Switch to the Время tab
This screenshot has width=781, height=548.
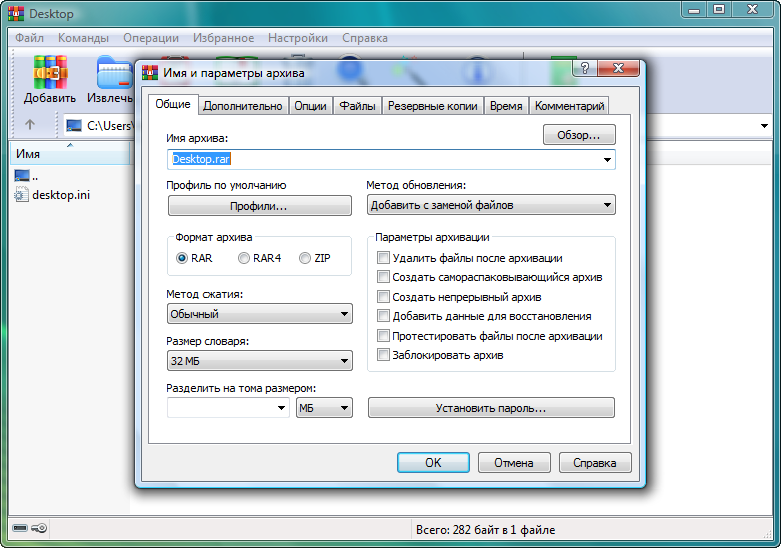506,106
